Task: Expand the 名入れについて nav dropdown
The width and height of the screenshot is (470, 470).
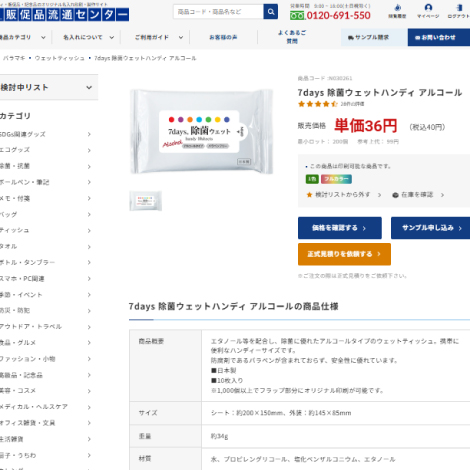Action: [x=88, y=37]
